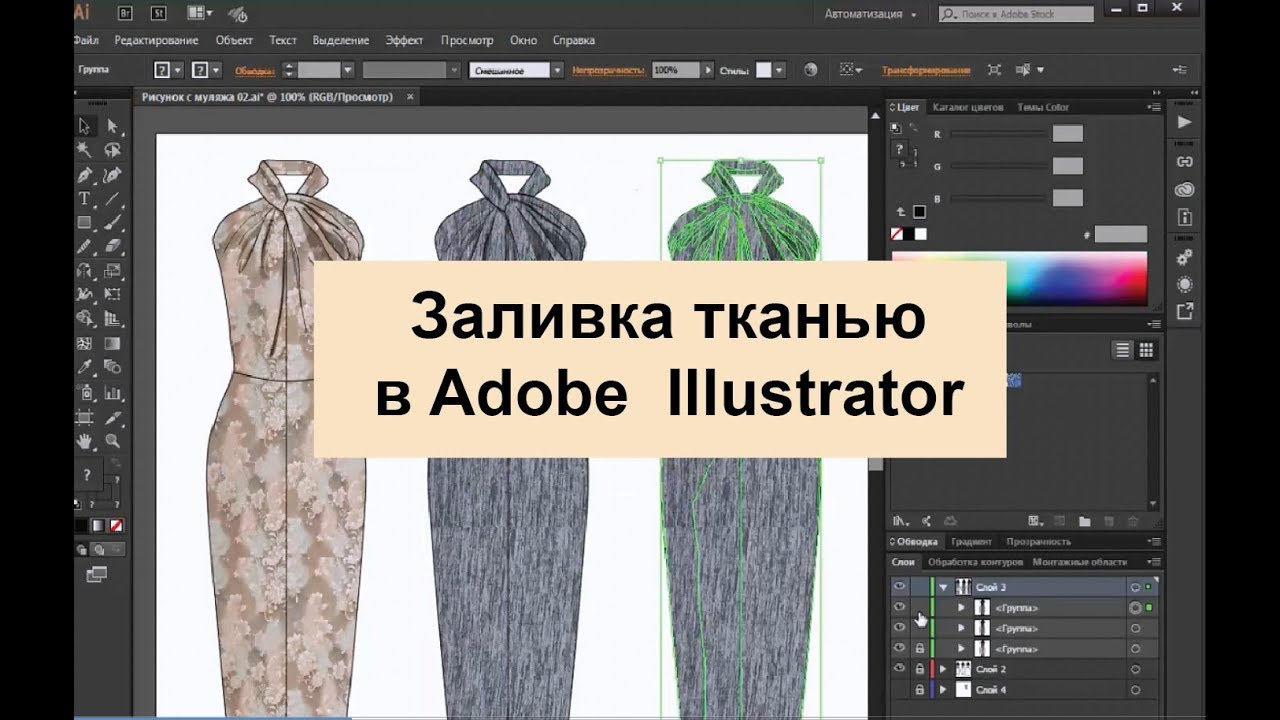Viewport: 1280px width, 720px height.
Task: Hide the Слой 2 layer visibility
Action: click(x=900, y=666)
